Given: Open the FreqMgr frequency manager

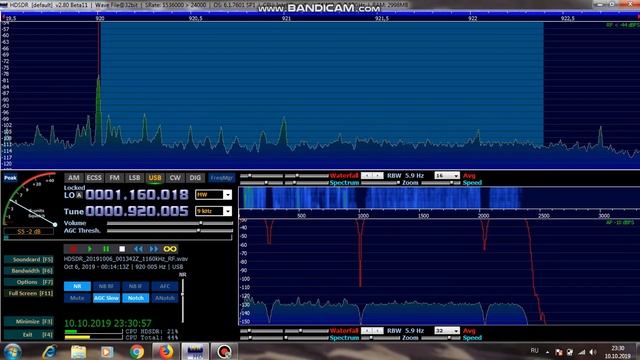Looking at the screenshot, I should pyautogui.click(x=221, y=178).
